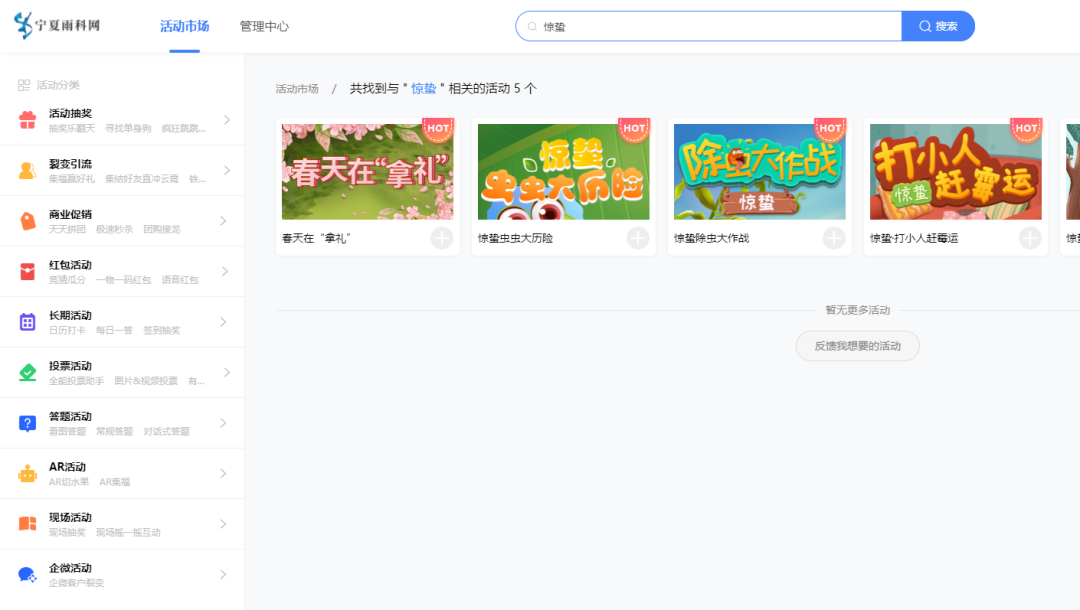1080x610 pixels.
Task: Expand the 活动抽奖 category chevron
Action: (227, 120)
